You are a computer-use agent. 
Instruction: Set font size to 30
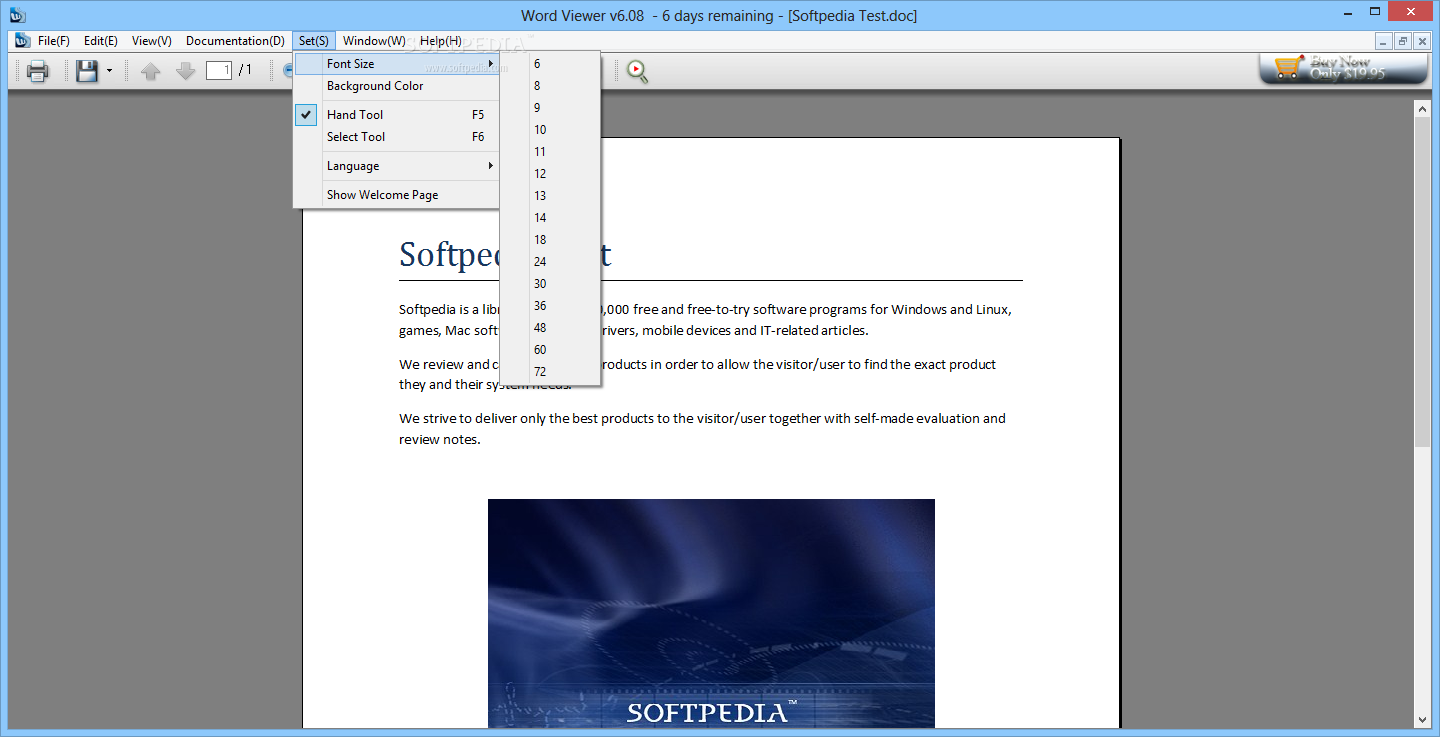(550, 284)
